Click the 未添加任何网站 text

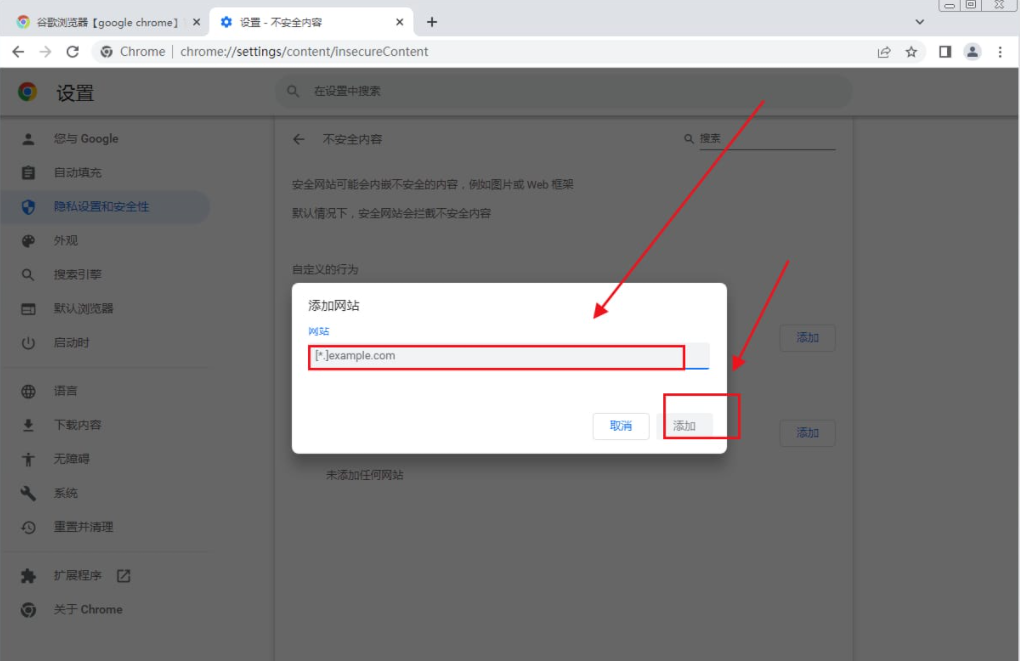[x=364, y=475]
